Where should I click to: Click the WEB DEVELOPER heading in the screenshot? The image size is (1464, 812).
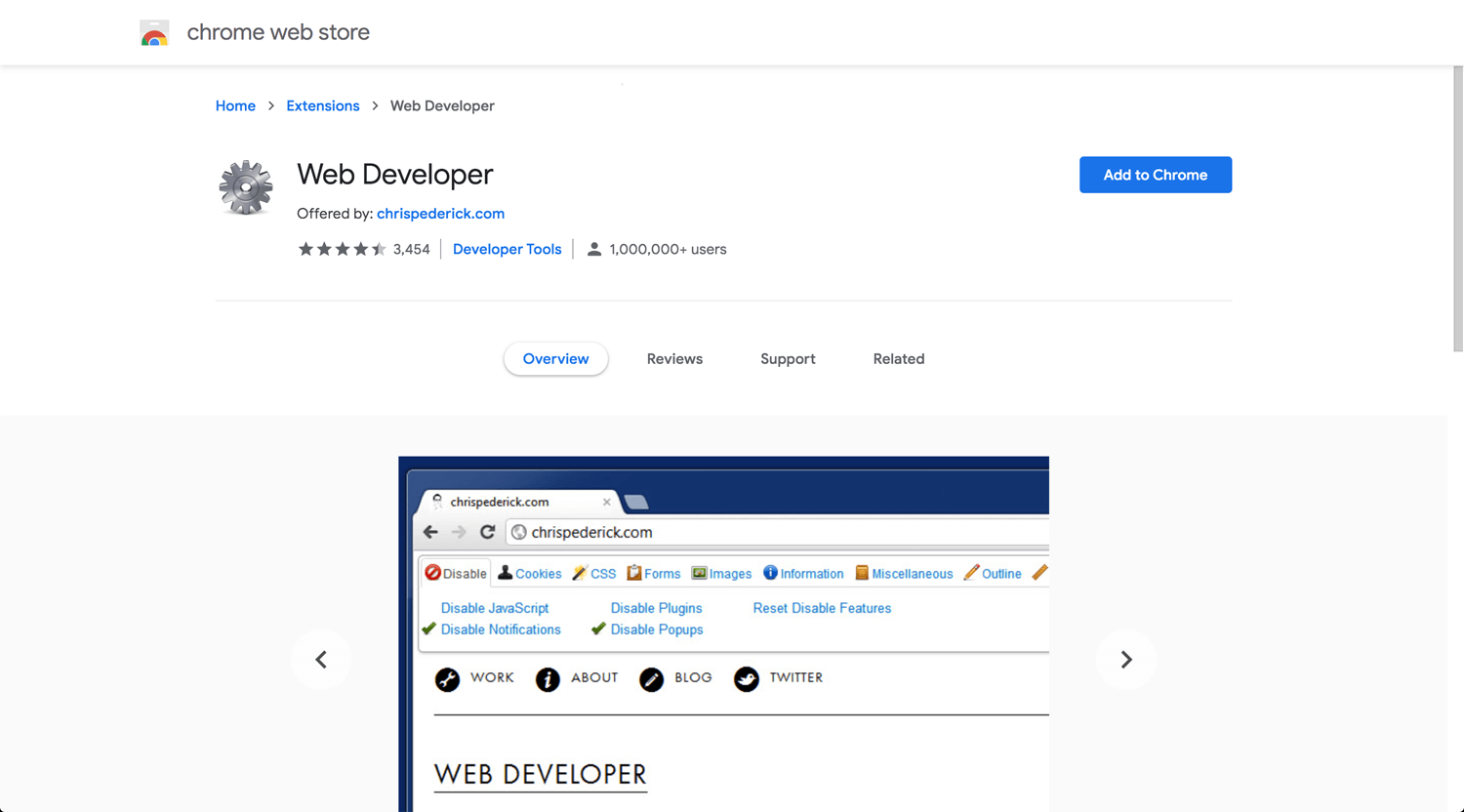click(541, 775)
